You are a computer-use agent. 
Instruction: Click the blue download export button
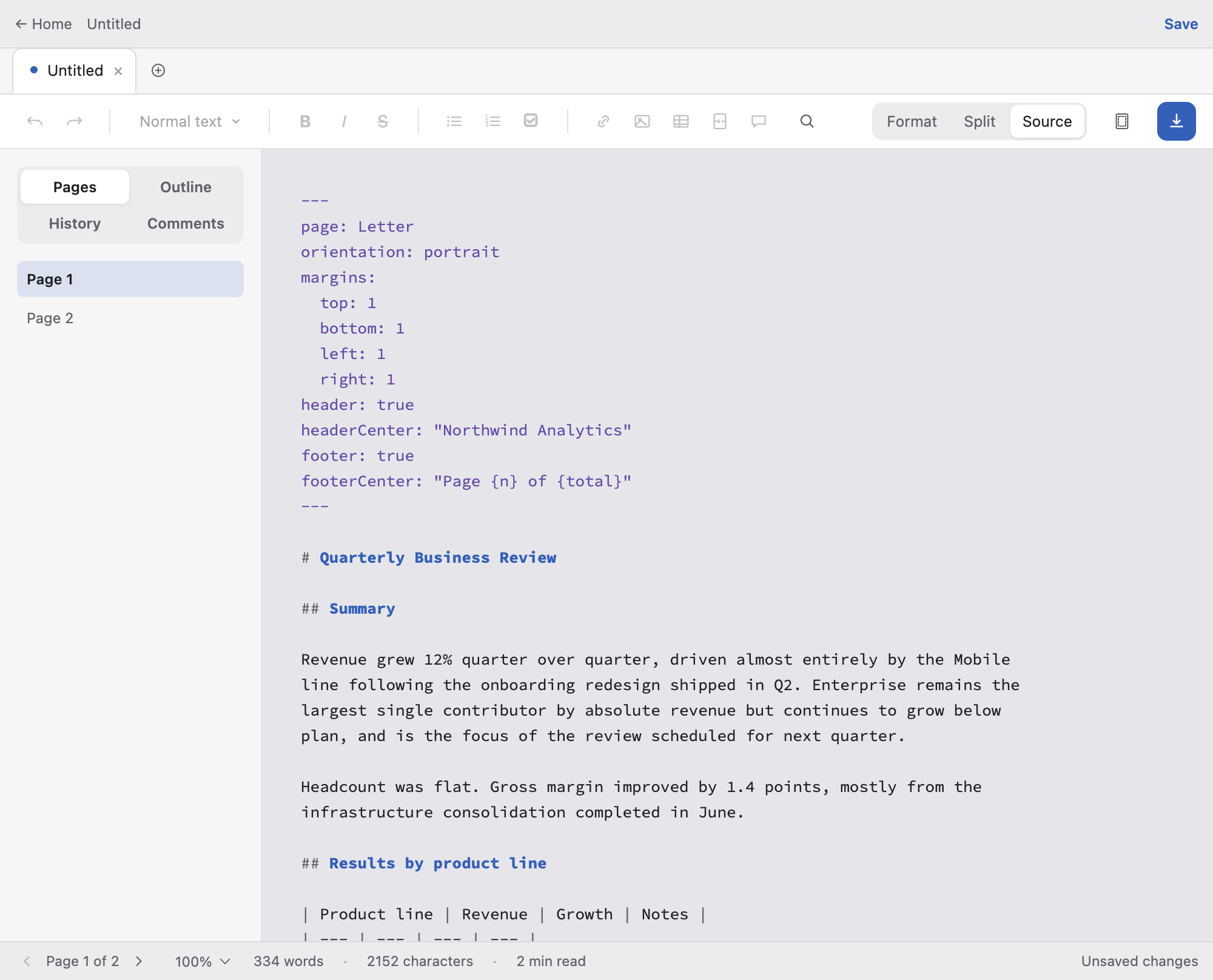pyautogui.click(x=1177, y=121)
